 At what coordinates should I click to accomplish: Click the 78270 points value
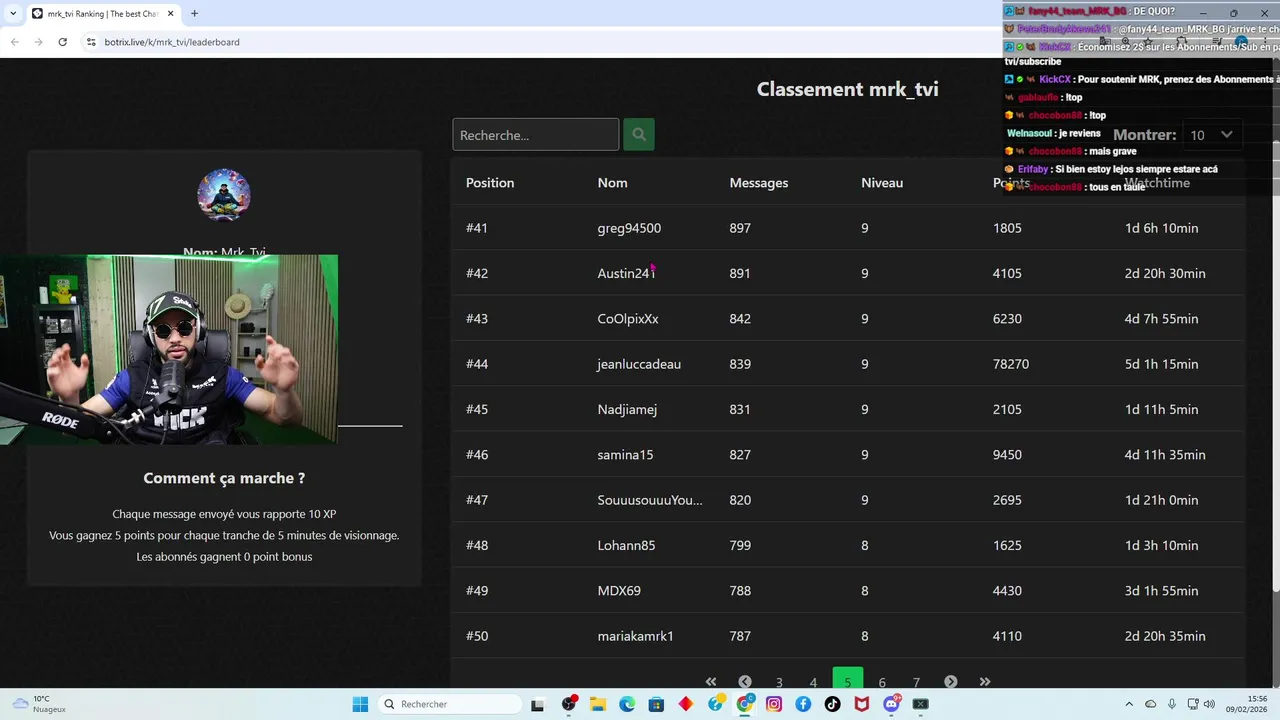(x=1011, y=364)
